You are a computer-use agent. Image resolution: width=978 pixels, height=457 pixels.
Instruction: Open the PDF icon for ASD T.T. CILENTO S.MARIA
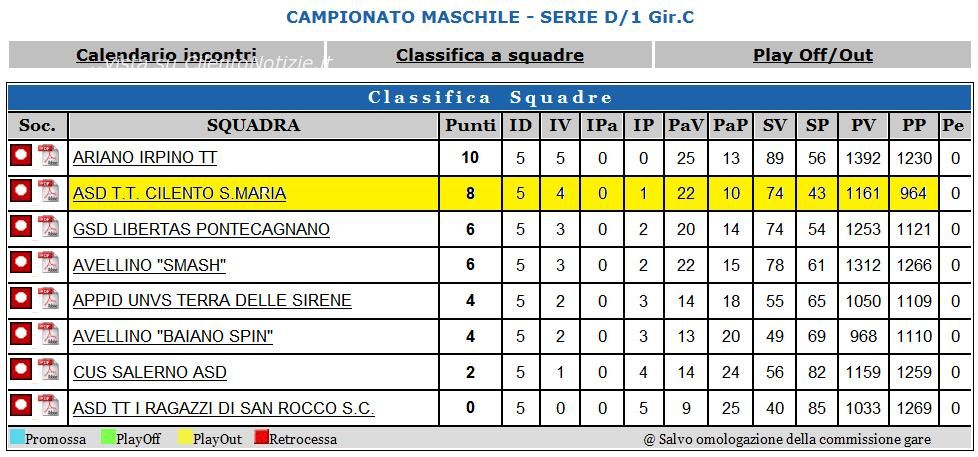click(49, 192)
